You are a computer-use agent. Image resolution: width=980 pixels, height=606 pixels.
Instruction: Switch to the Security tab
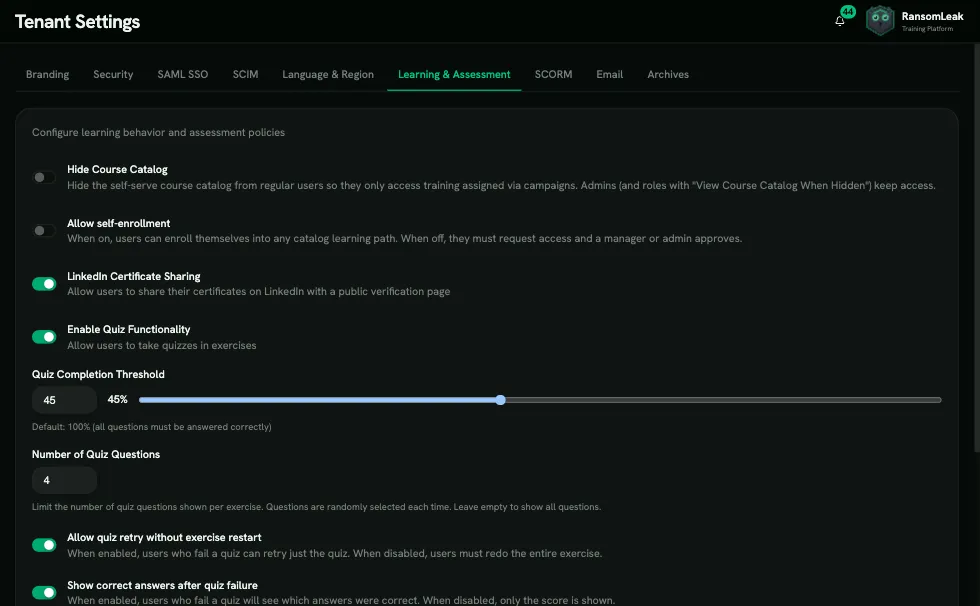pyautogui.click(x=113, y=74)
